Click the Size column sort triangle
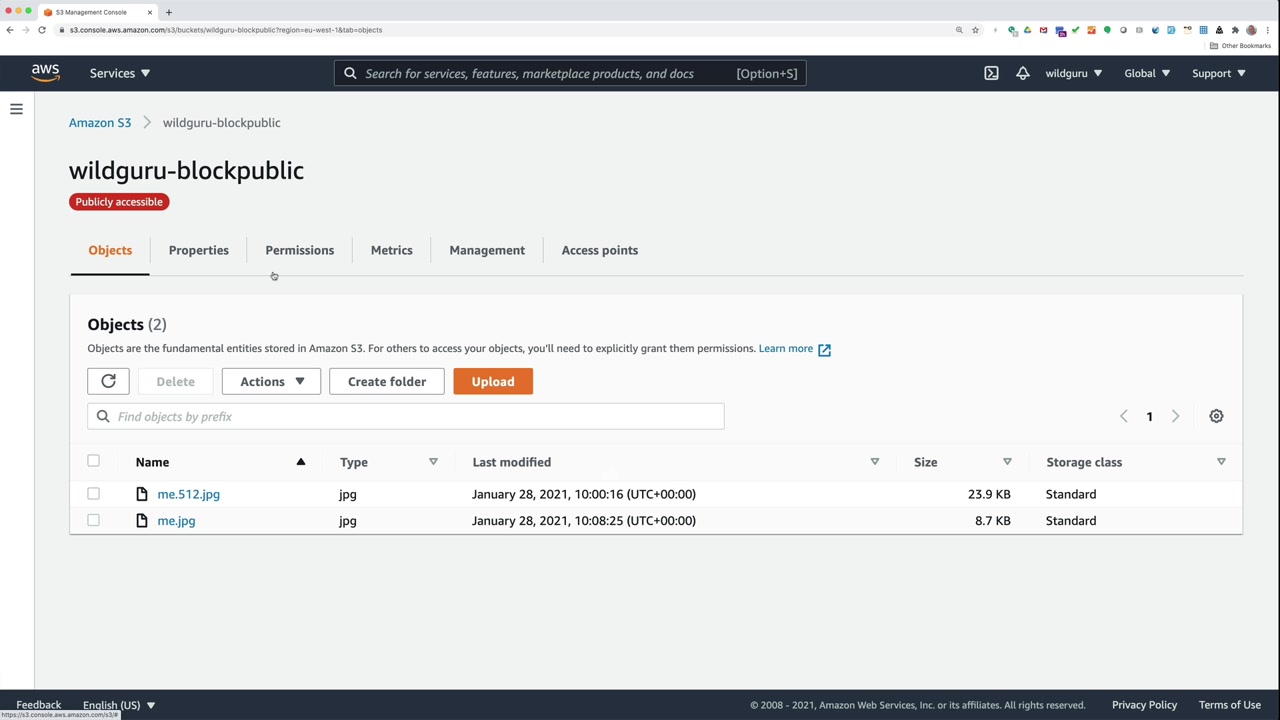Viewport: 1280px width, 720px height. tap(1007, 462)
